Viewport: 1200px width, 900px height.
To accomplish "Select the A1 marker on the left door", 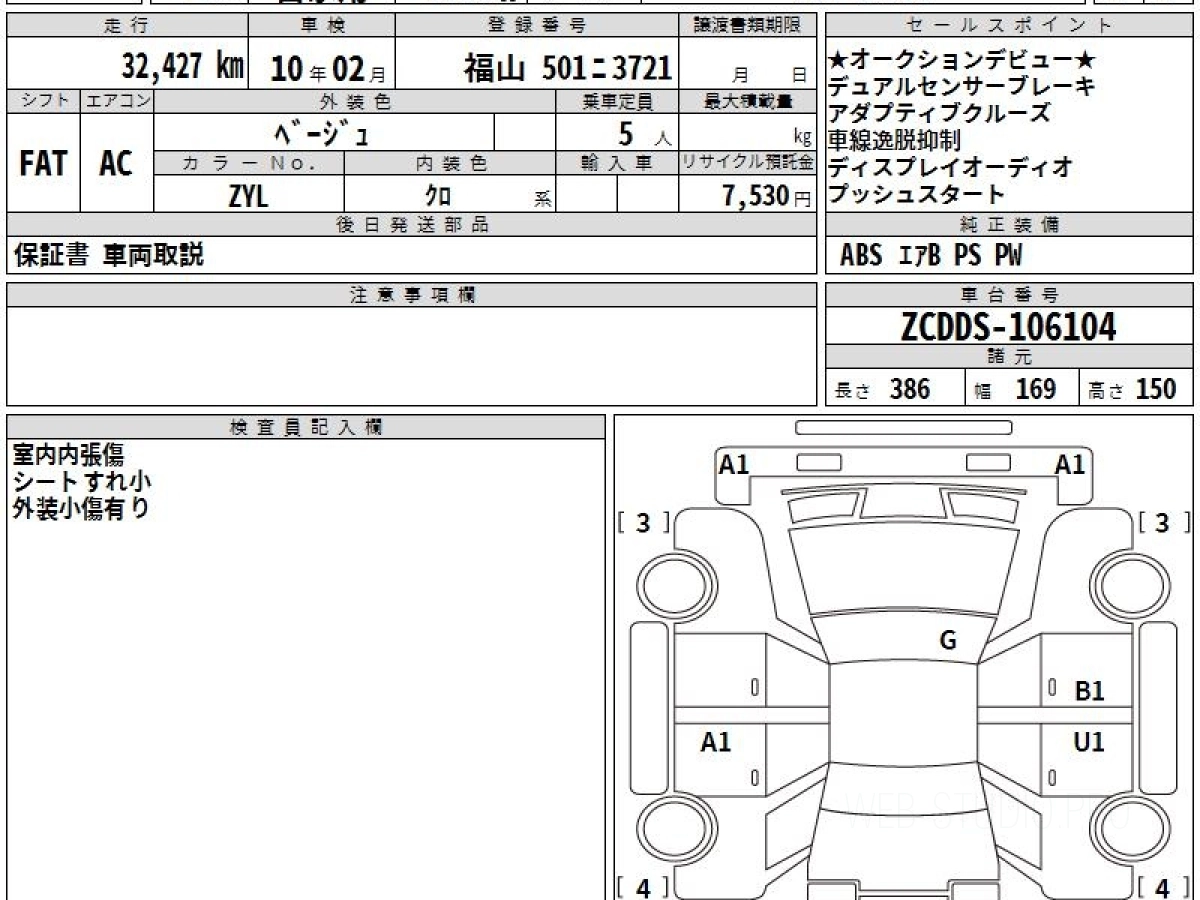I will [716, 742].
